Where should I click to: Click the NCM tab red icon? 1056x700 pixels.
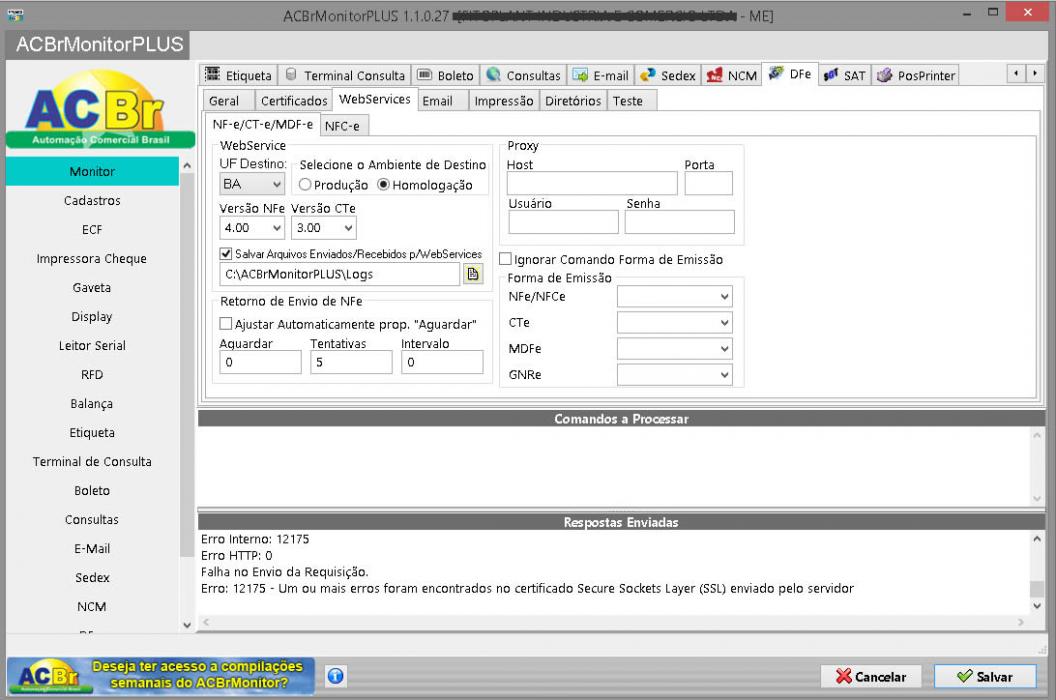click(714, 74)
